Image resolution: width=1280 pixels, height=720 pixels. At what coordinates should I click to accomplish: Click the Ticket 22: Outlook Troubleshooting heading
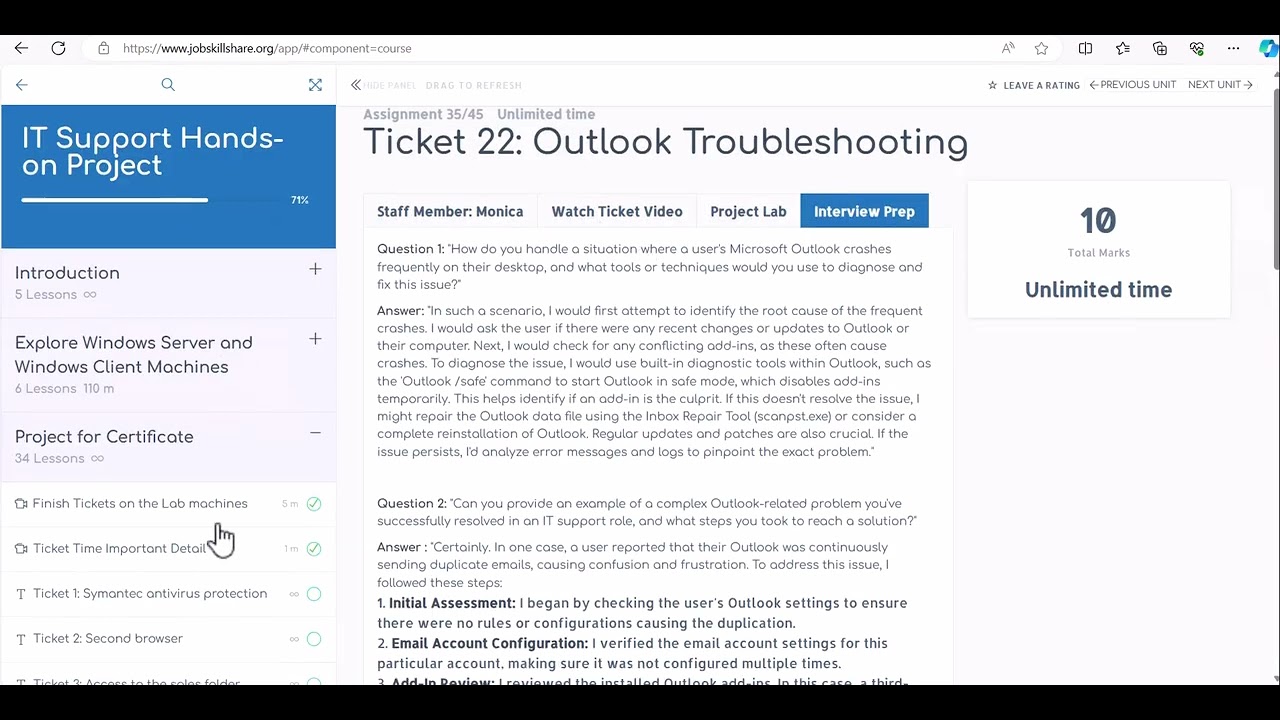(x=665, y=142)
